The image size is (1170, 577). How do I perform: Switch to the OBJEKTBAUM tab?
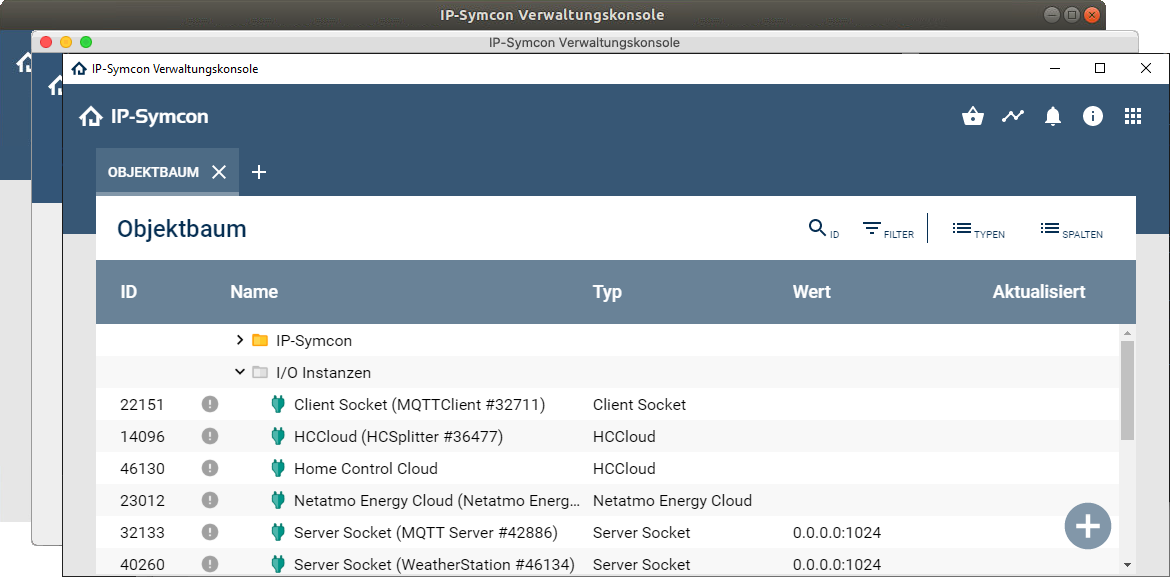[153, 172]
